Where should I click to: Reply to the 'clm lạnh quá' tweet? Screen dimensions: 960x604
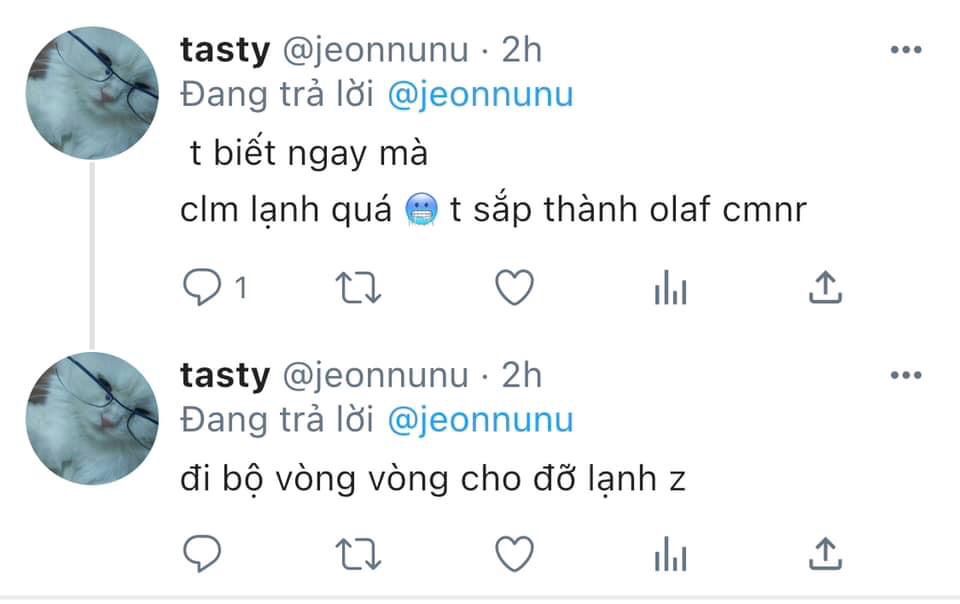point(202,287)
